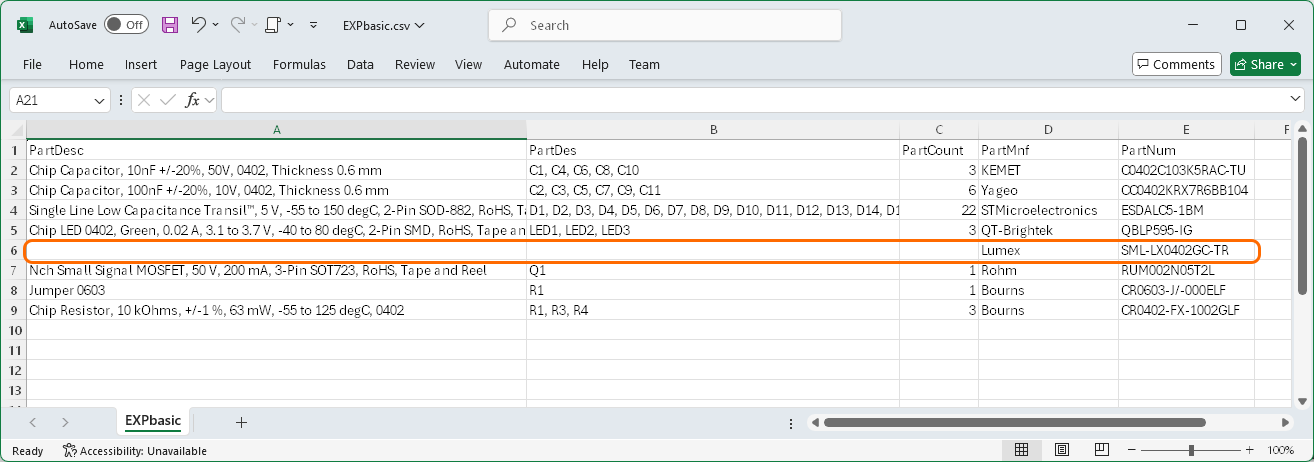Select column B header
The height and width of the screenshot is (462, 1314).
click(713, 130)
